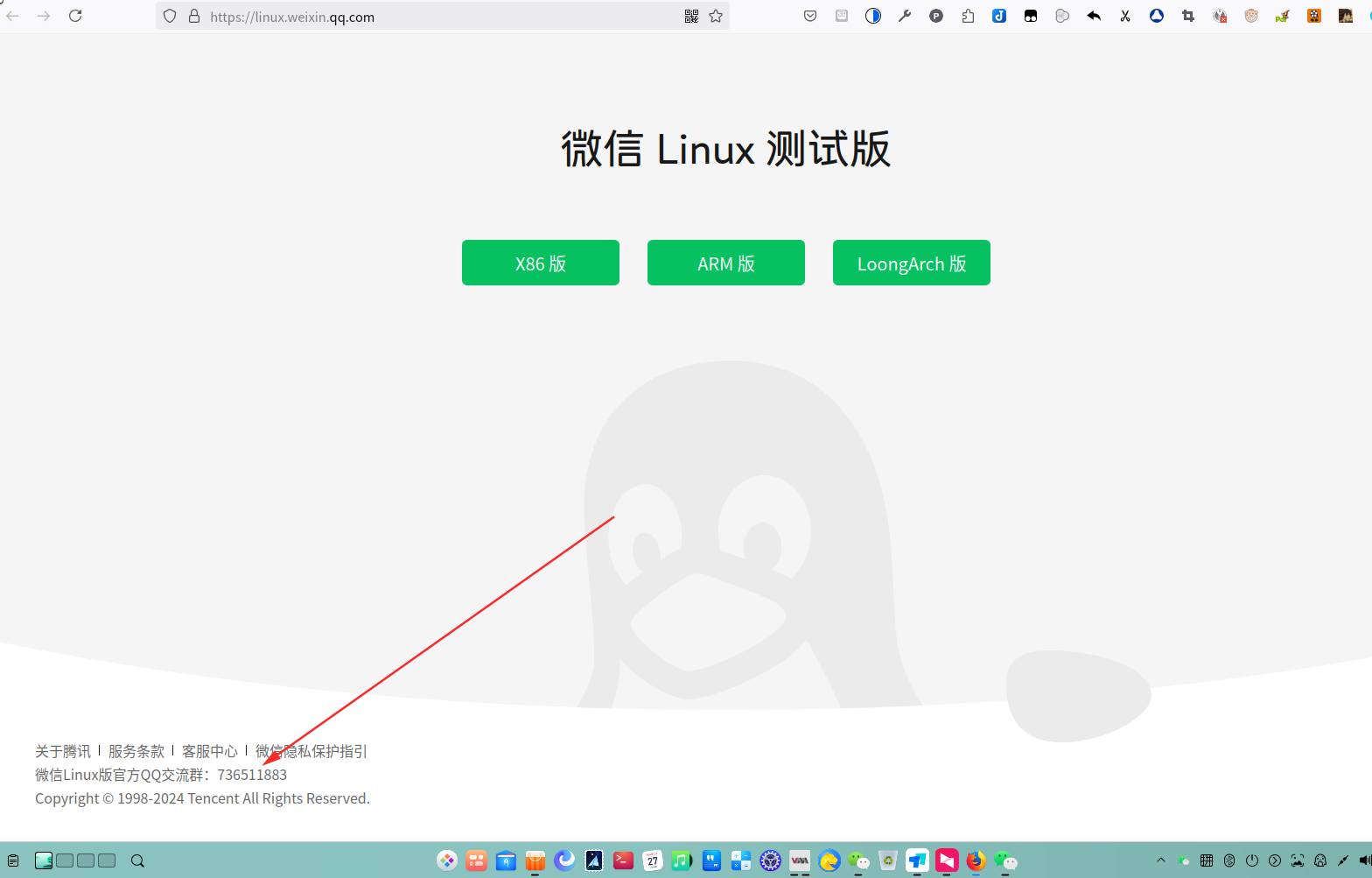Open the 微信隐私保护指引 link

click(311, 751)
